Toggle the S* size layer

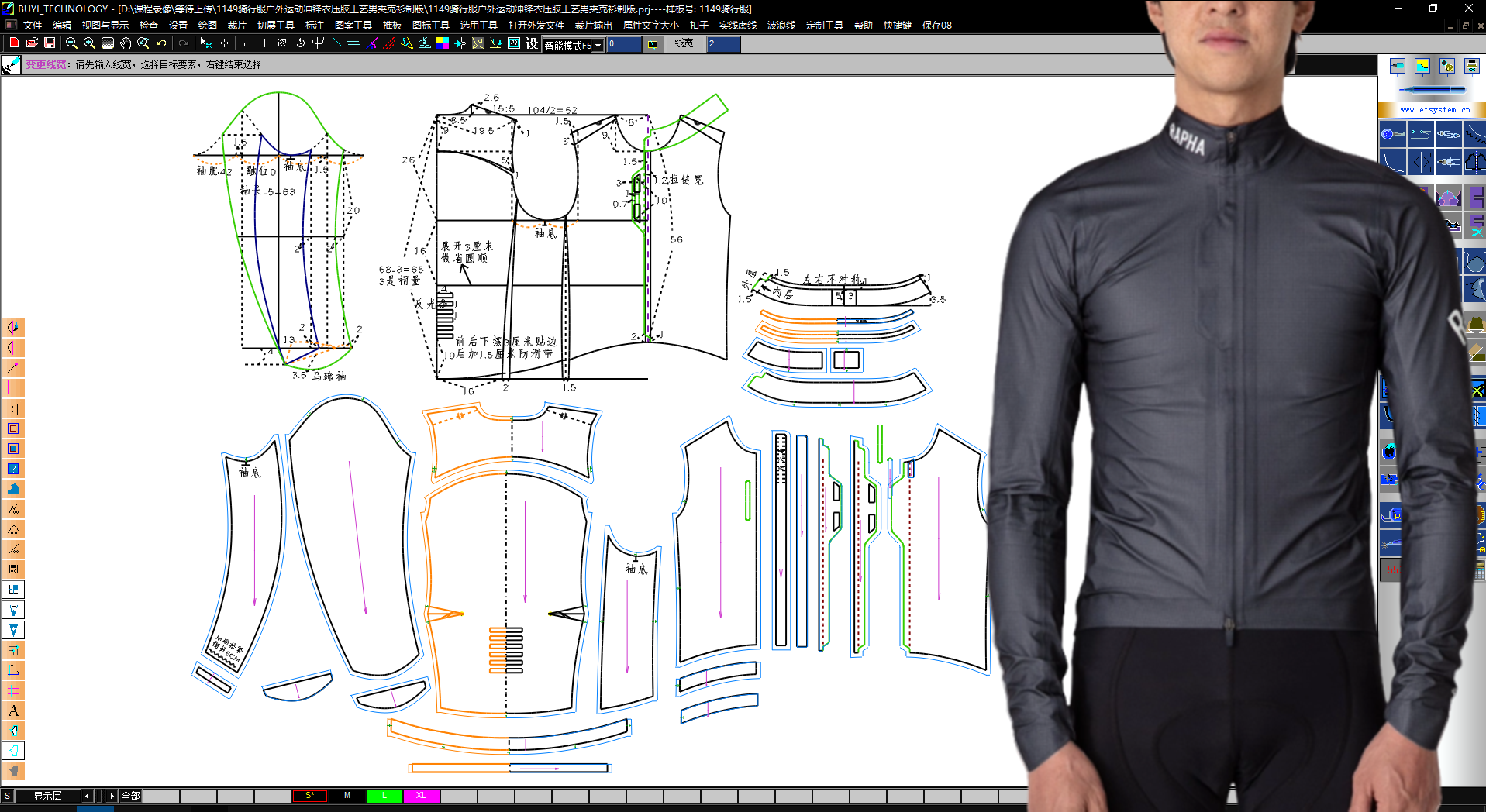[309, 796]
